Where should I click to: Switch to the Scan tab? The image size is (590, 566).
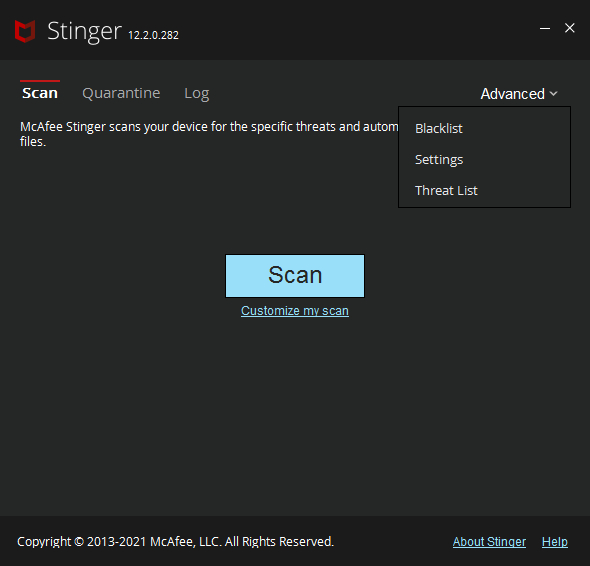[40, 93]
